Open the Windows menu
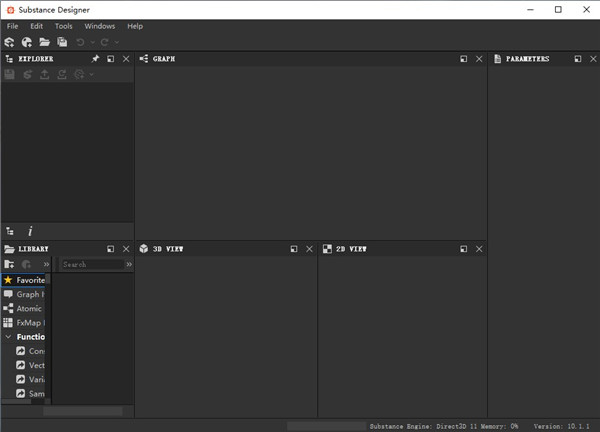600x432 pixels. tap(99, 26)
